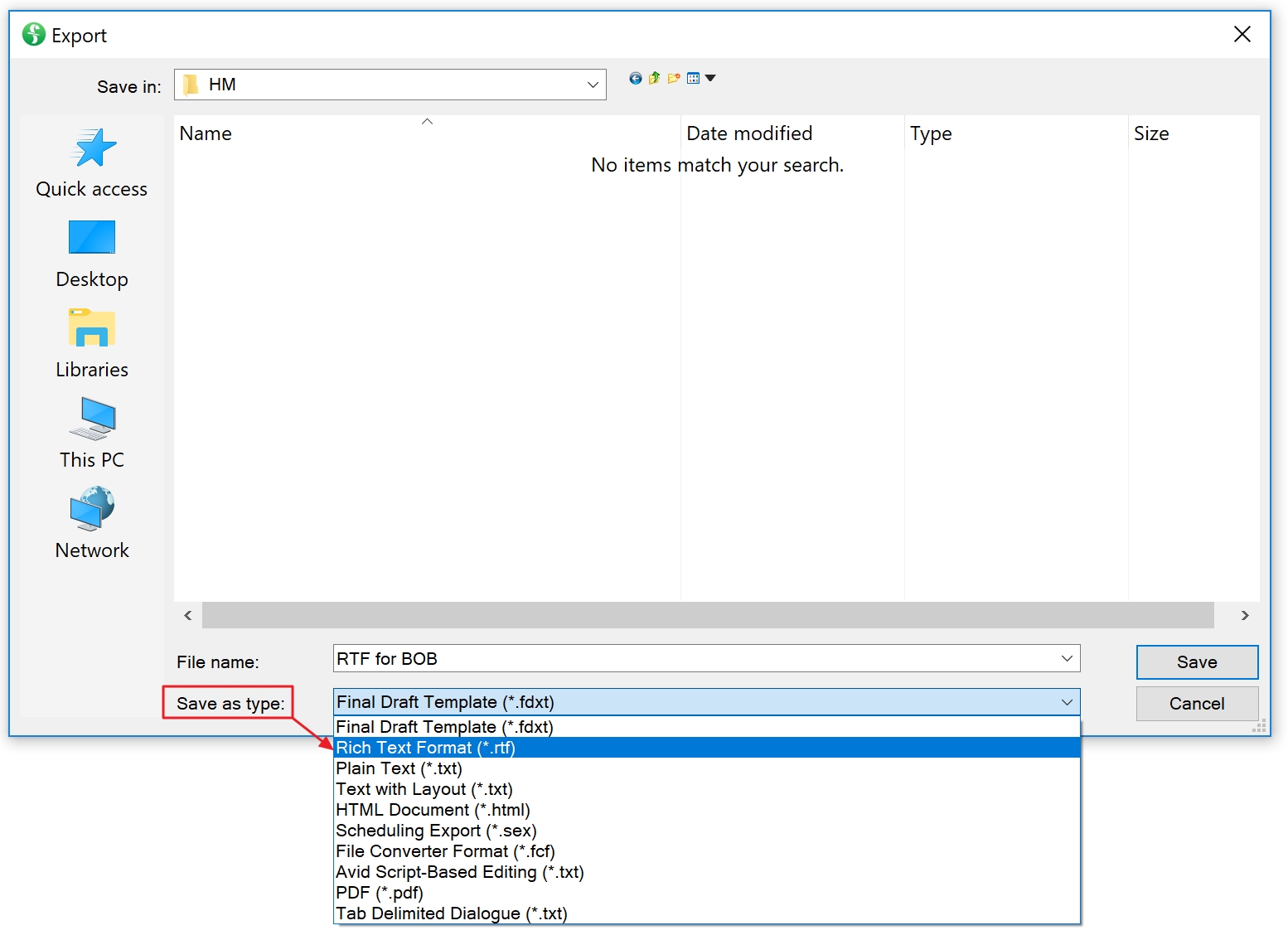Open Quick access in the places bar
The image size is (1288, 940).
pos(92,162)
